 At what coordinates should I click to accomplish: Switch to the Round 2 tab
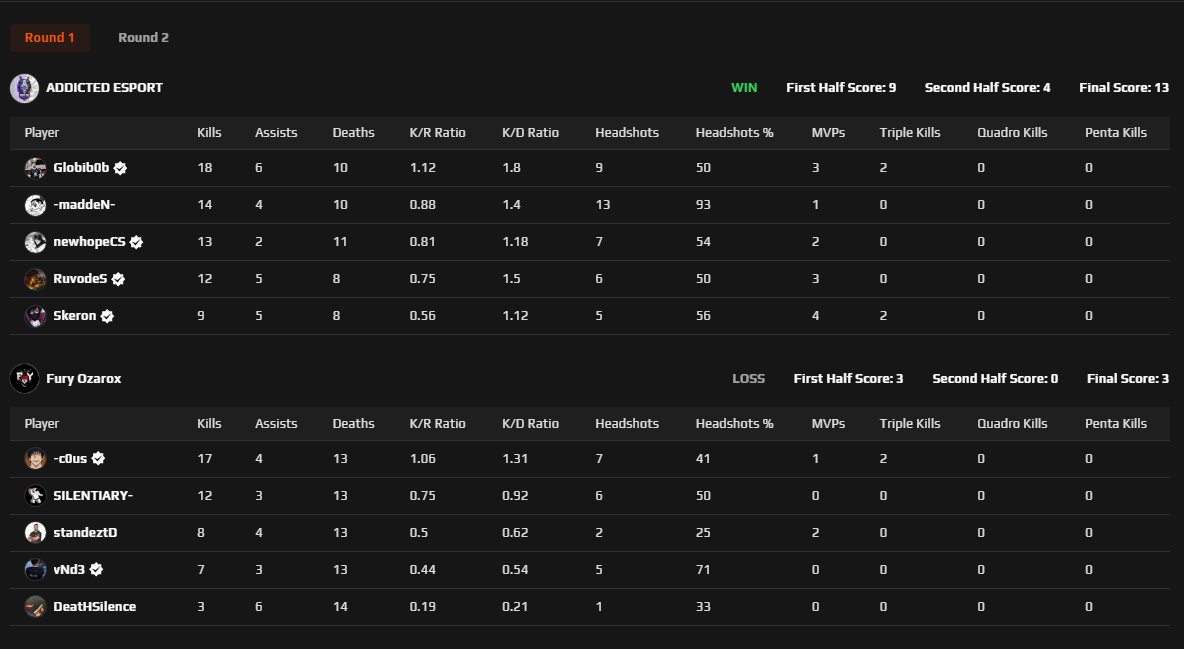pyautogui.click(x=143, y=38)
